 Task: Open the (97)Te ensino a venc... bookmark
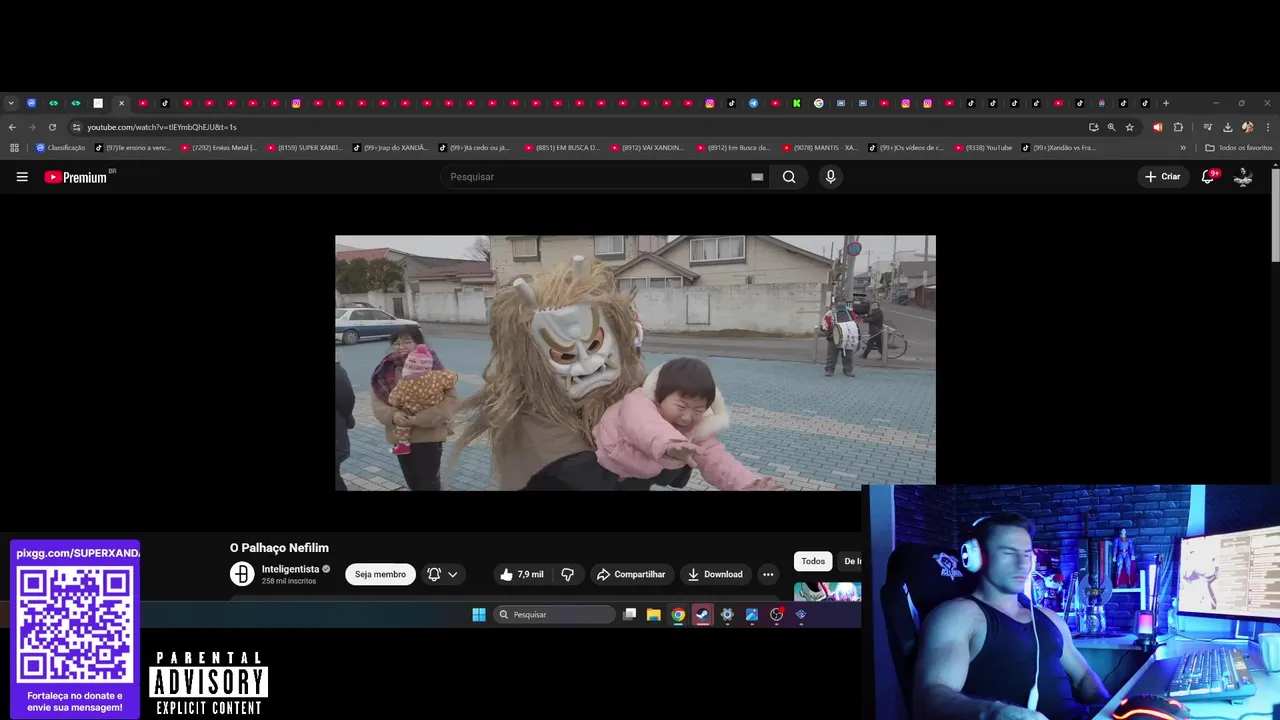(x=133, y=148)
